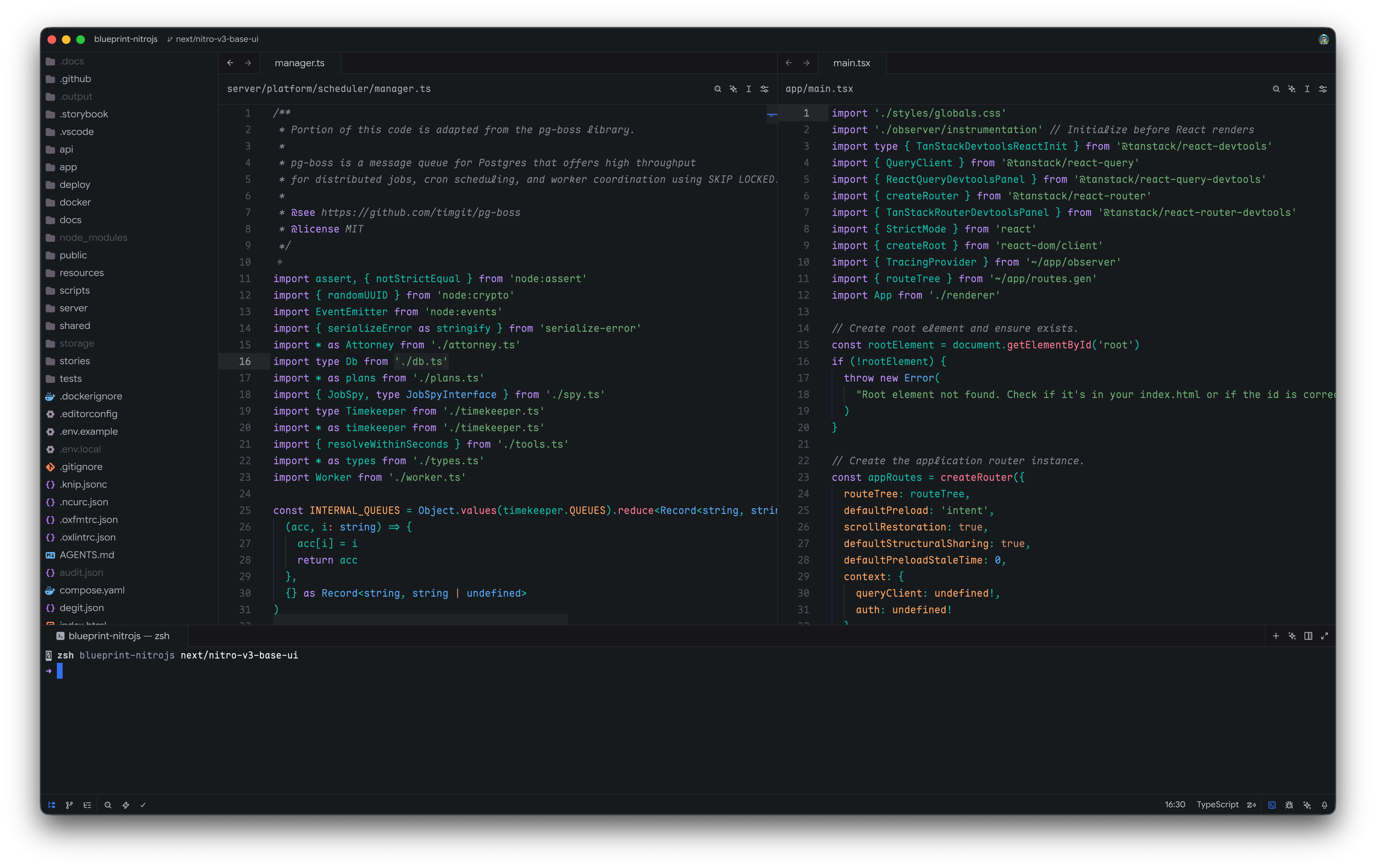Select the blueprint-nitrojs — zsh terminal tab
Viewport: 1376px width, 868px height.
[114, 636]
